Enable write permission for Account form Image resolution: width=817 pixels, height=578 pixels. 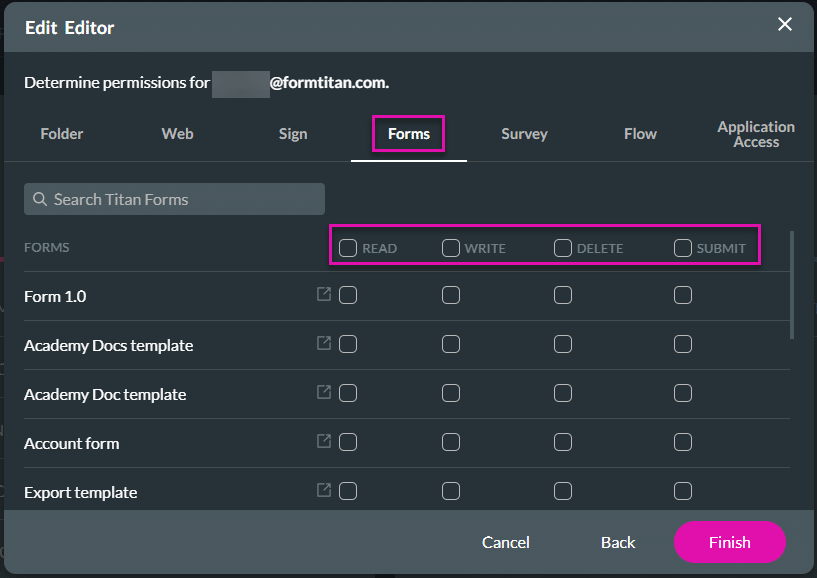pyautogui.click(x=451, y=442)
